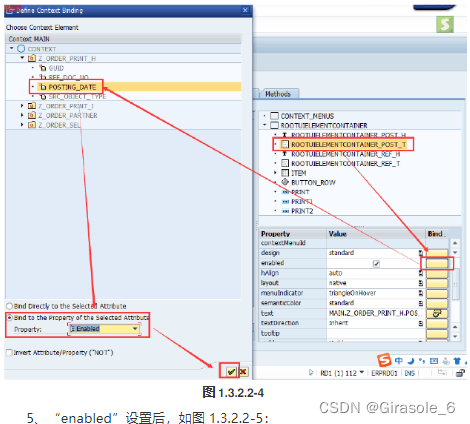Toggle the enabled property checkbox

point(376,264)
